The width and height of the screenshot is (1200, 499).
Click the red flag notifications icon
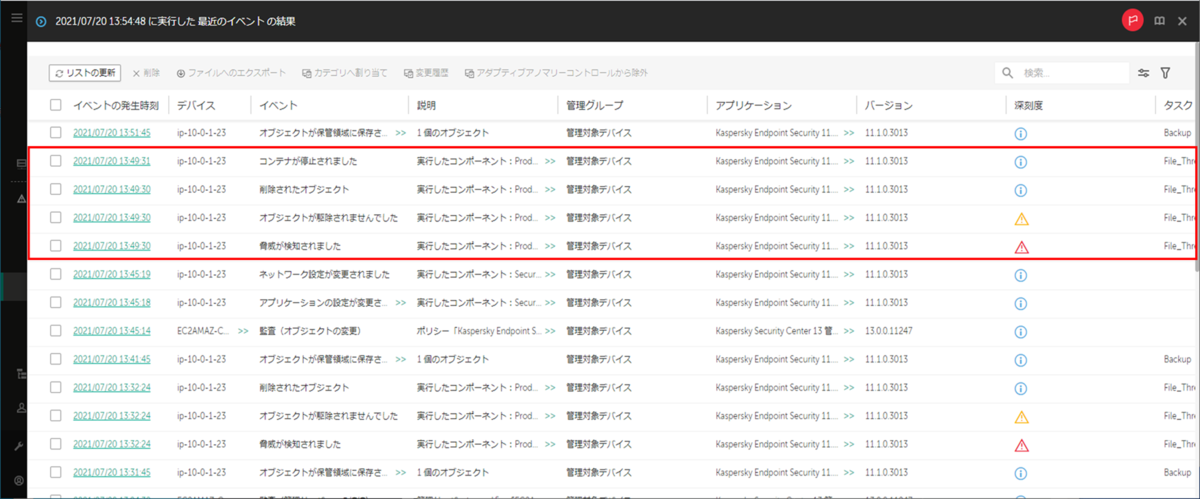coord(1132,20)
